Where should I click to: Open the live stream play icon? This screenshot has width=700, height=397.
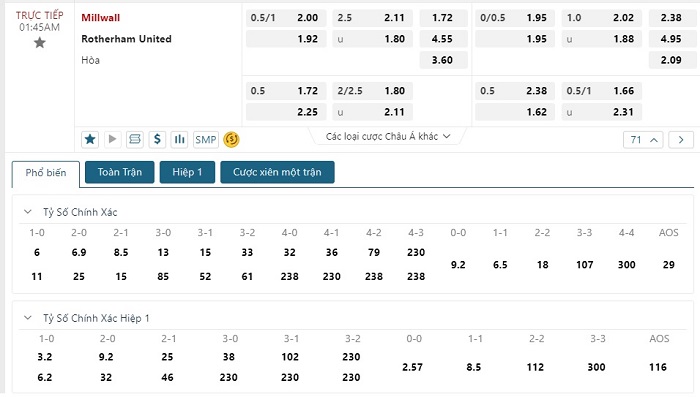(112, 139)
